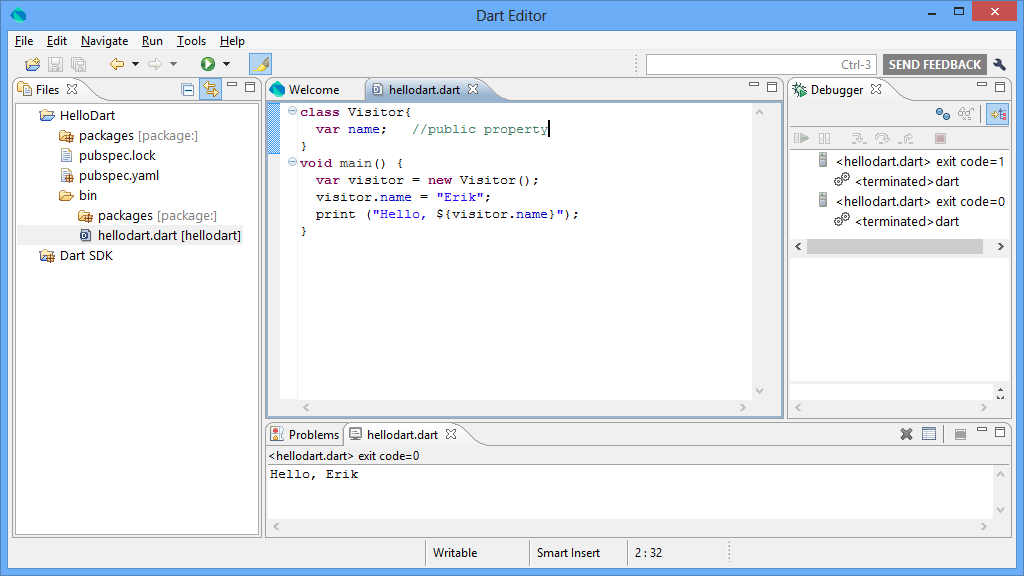The width and height of the screenshot is (1024, 576).
Task: Click the Save All toolbar icon
Action: pos(78,64)
